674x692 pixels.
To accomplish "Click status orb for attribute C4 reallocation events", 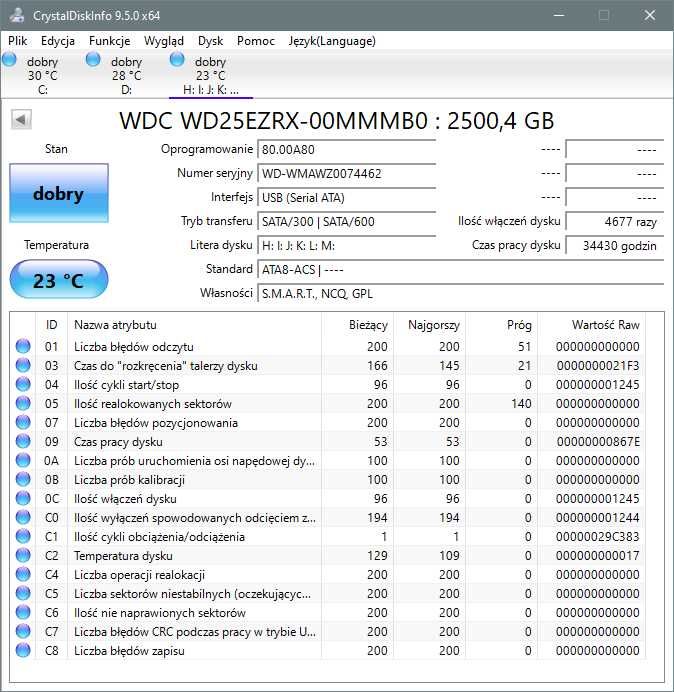I will [23, 574].
